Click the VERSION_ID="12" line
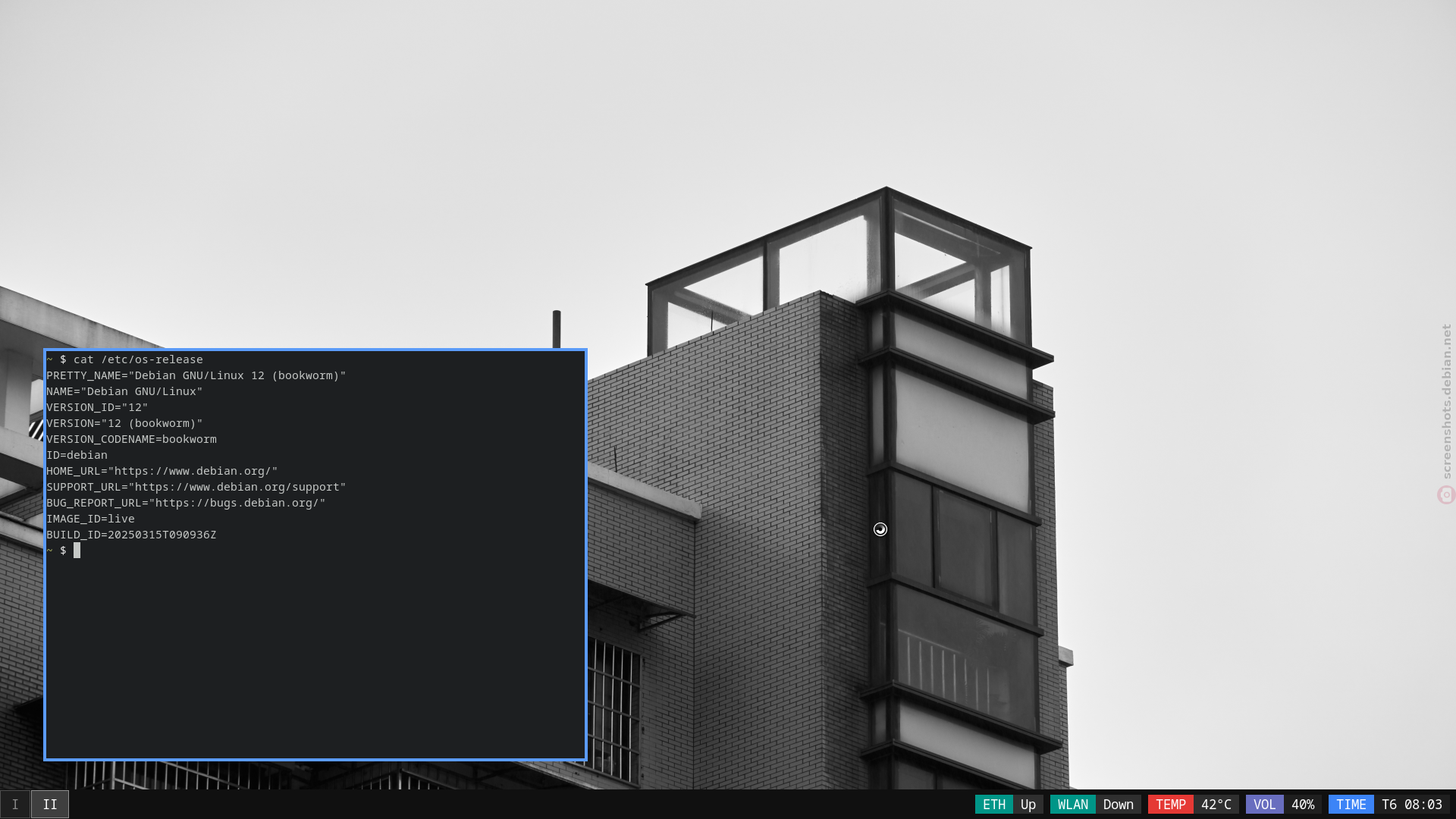 pos(97,407)
